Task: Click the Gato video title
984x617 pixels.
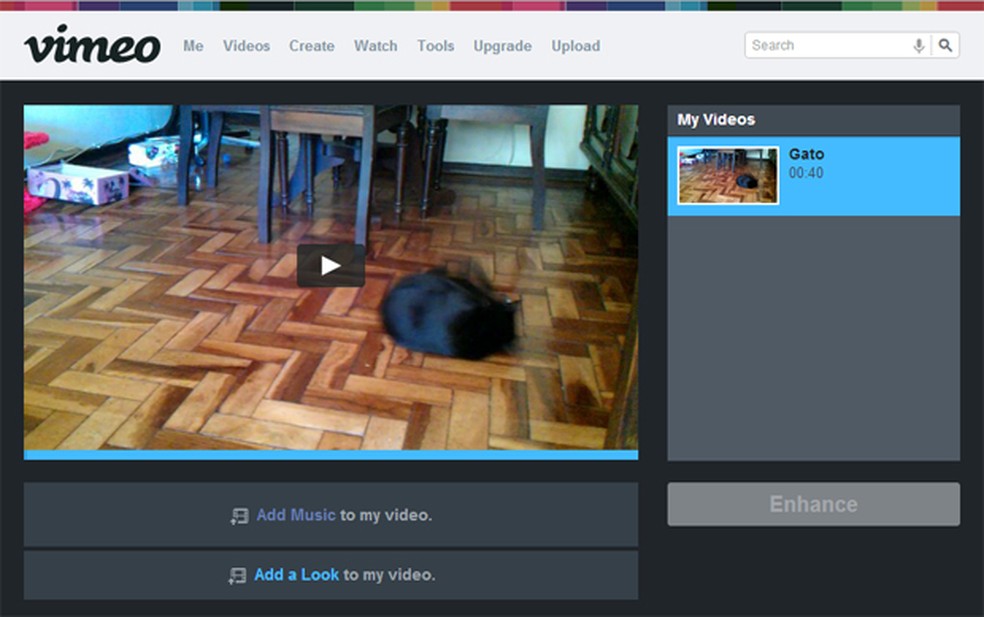Action: pyautogui.click(x=806, y=155)
